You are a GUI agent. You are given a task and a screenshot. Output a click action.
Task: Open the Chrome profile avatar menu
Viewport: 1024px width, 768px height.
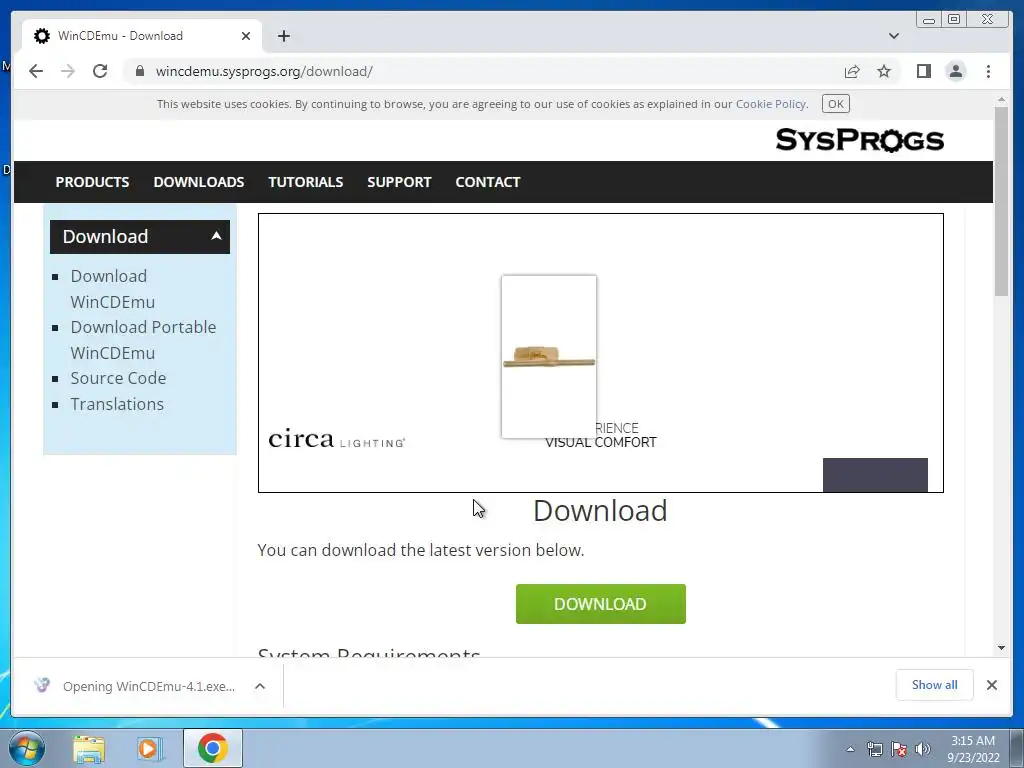point(955,71)
